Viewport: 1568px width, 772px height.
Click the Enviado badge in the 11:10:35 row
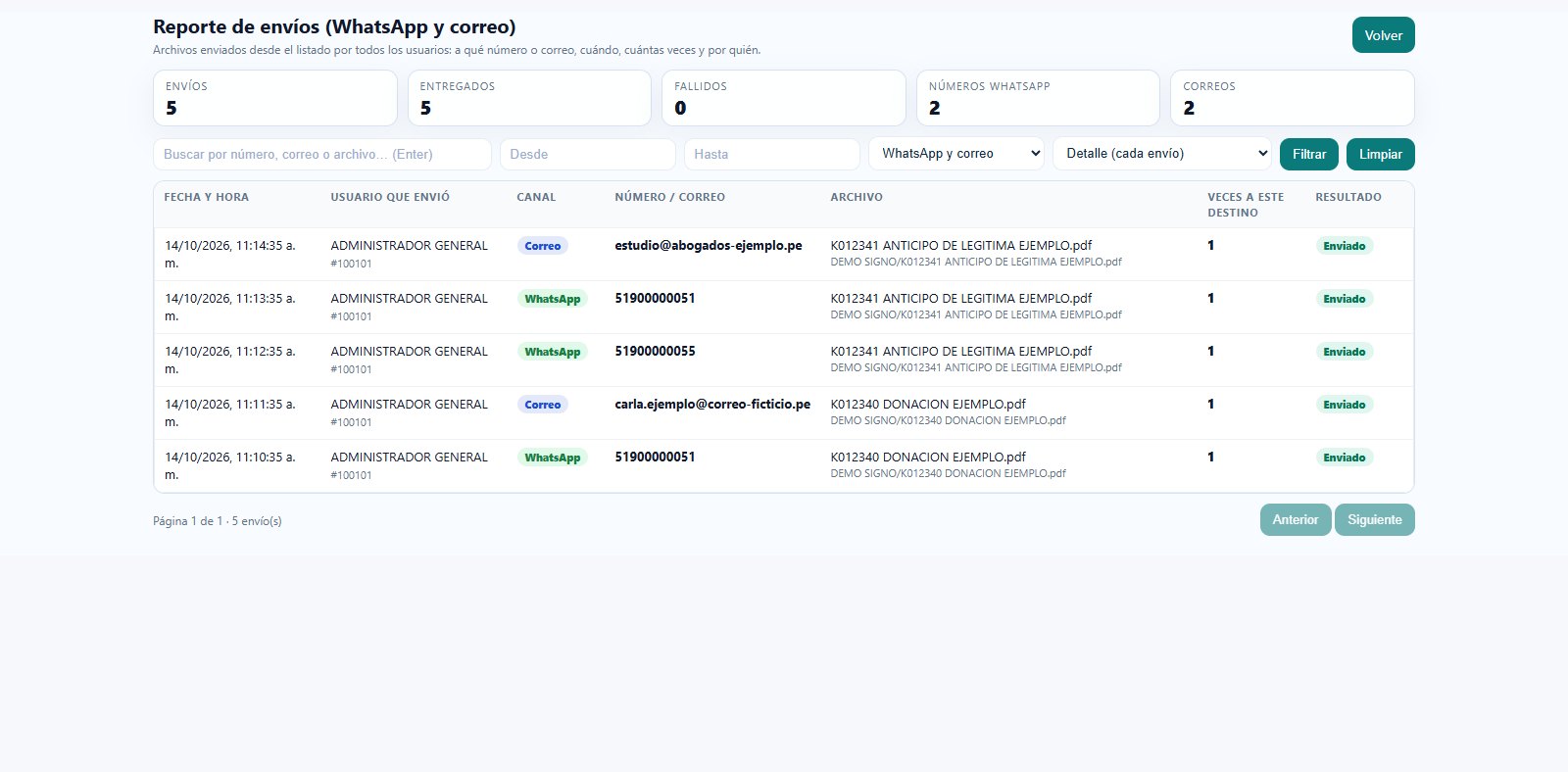pyautogui.click(x=1345, y=458)
